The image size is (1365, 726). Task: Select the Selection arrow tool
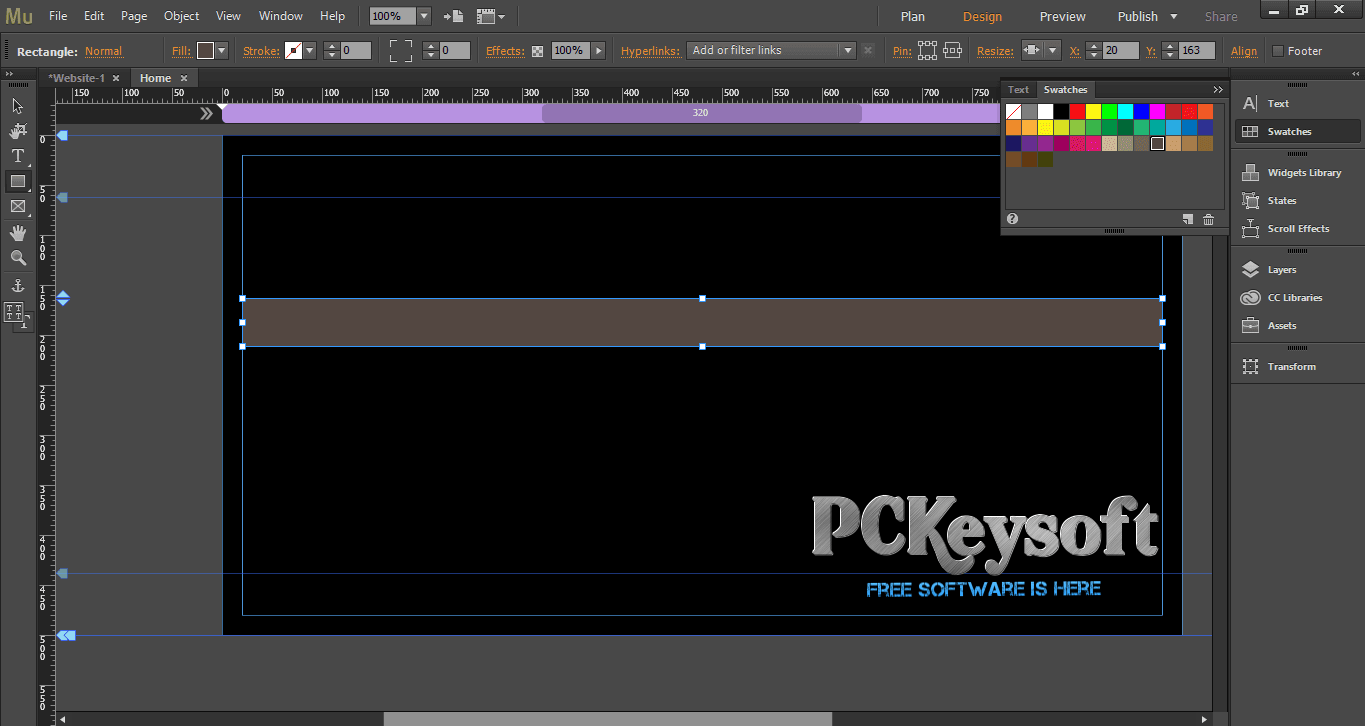pyautogui.click(x=18, y=106)
